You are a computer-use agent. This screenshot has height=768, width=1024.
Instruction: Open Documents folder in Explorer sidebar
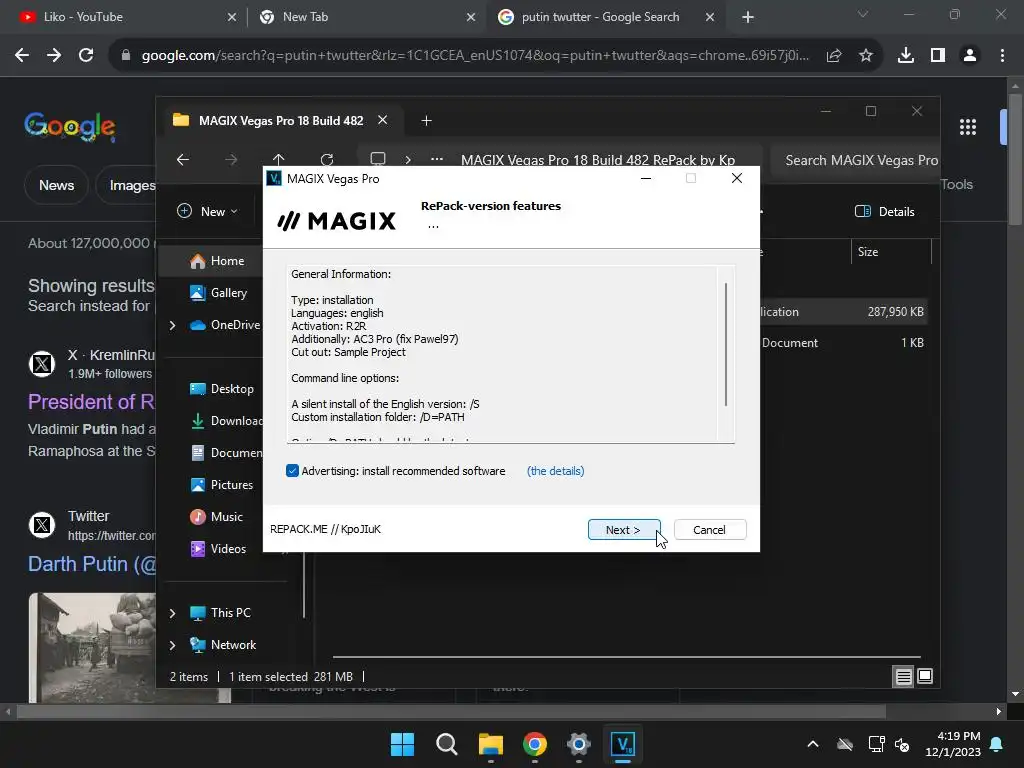click(x=226, y=453)
